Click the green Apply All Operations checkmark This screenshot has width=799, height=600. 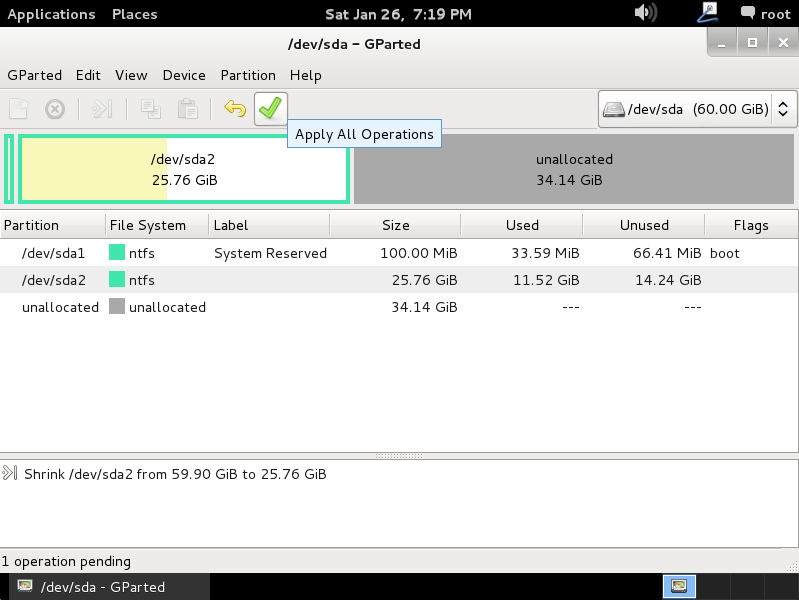(271, 109)
